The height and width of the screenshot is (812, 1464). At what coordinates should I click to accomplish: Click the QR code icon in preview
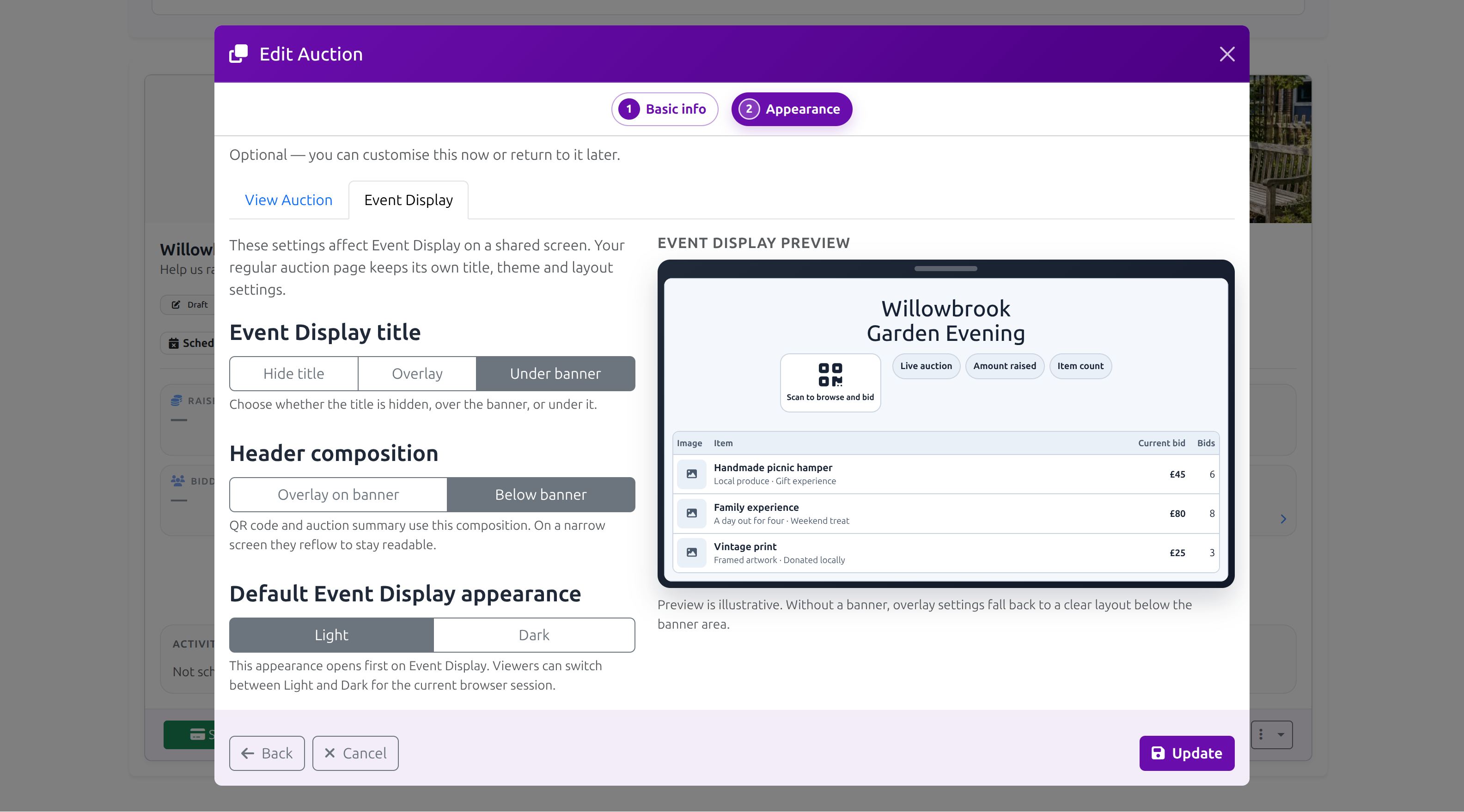tap(830, 375)
